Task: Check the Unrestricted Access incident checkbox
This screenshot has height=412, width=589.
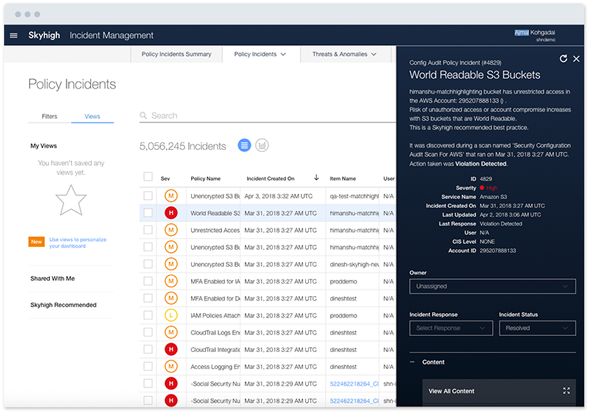Action: 148,230
